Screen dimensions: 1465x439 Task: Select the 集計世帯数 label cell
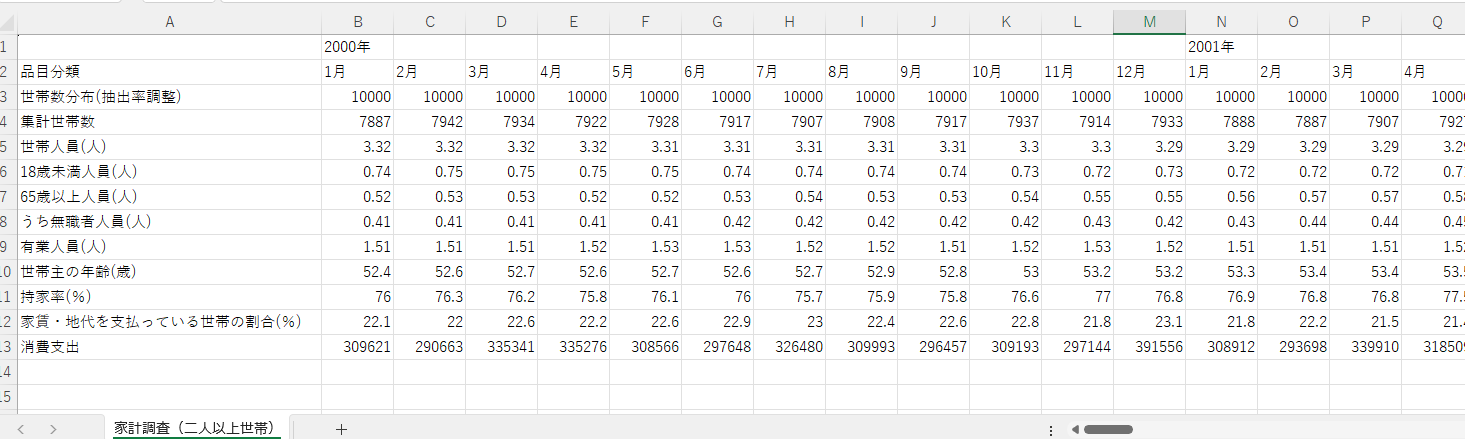pos(169,122)
